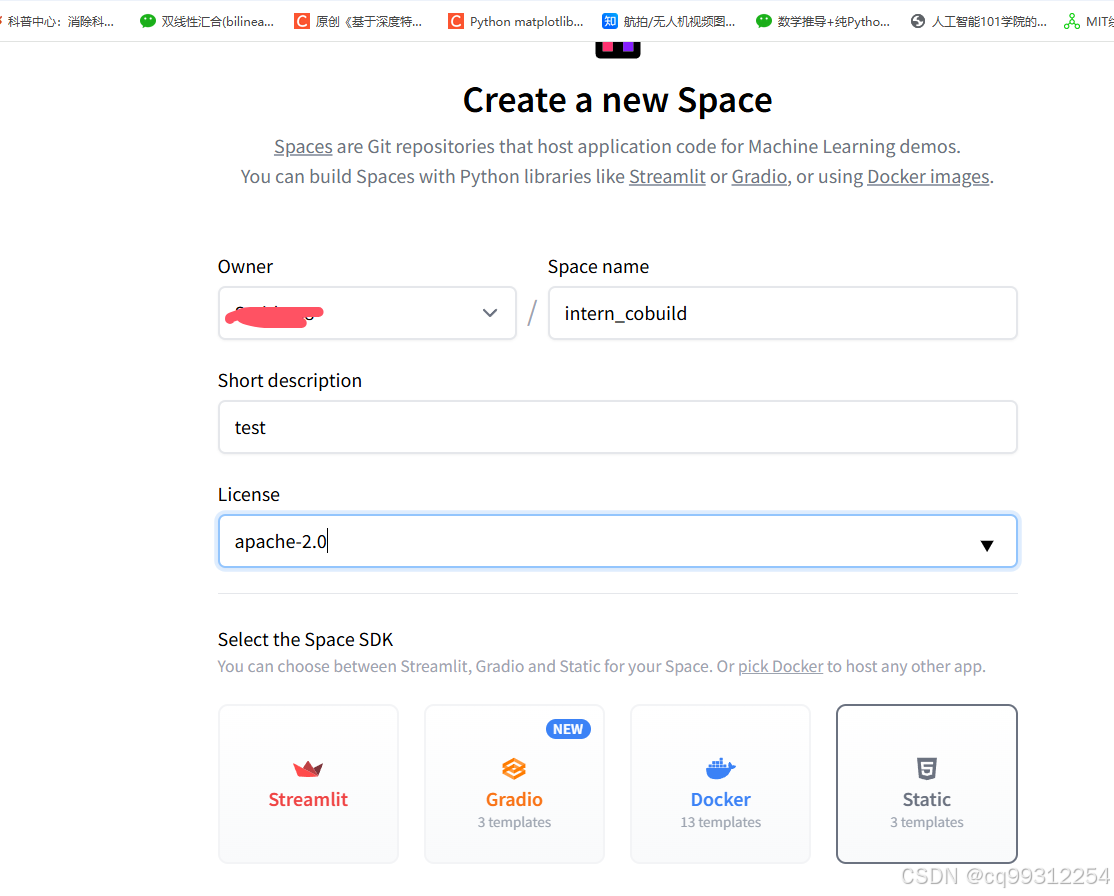
Task: Select the Streamlit SDK card
Action: [x=308, y=784]
